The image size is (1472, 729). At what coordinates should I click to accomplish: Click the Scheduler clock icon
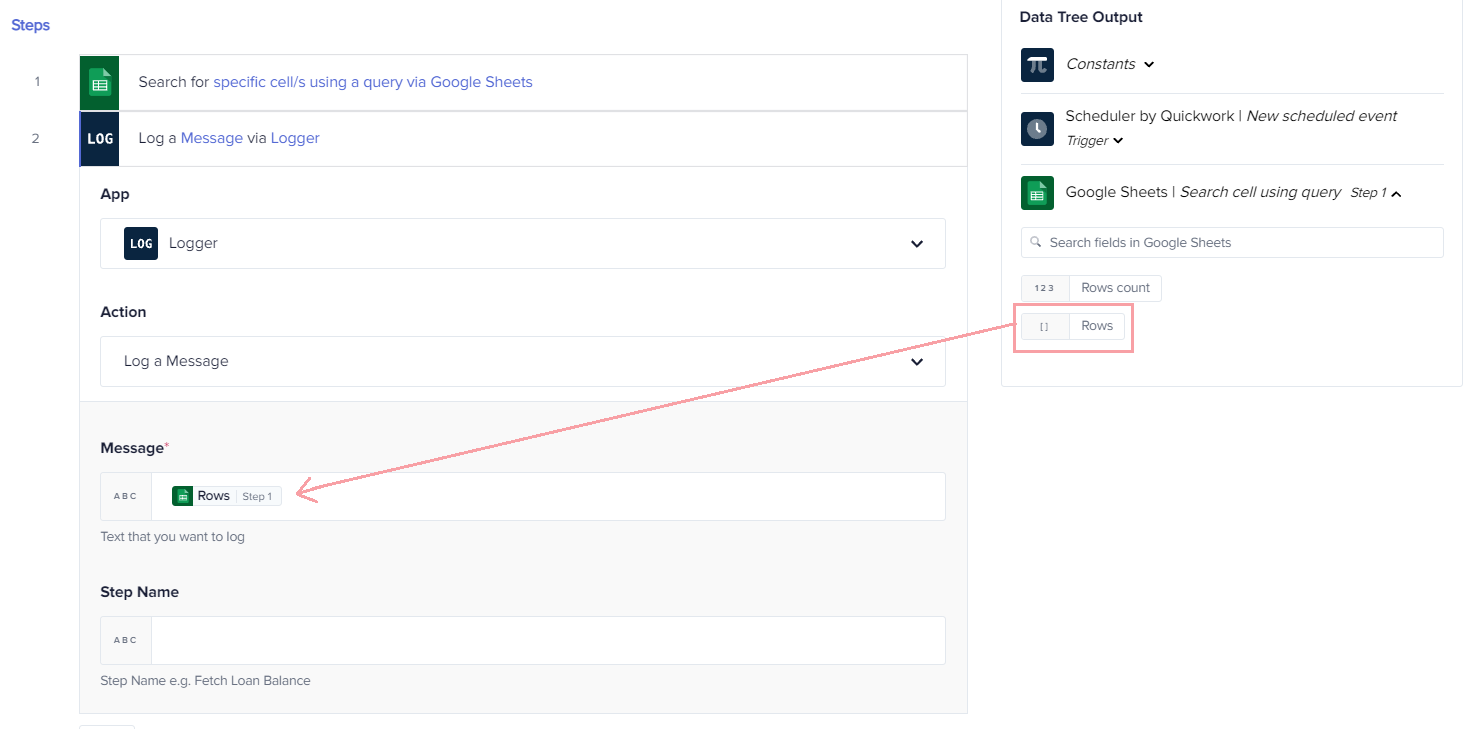1037,128
